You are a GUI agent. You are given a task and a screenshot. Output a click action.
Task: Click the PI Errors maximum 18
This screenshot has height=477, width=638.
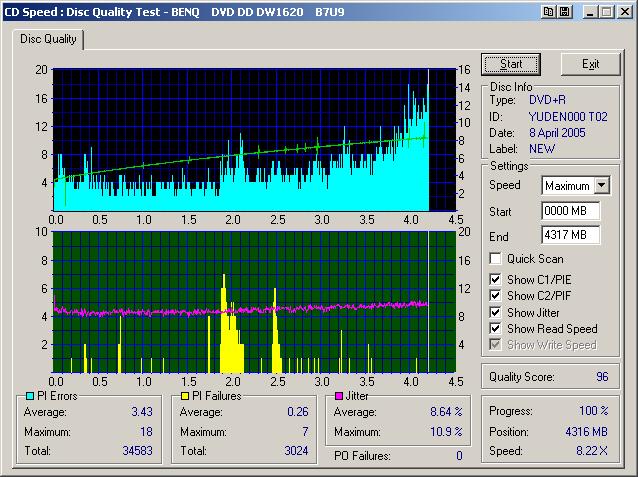[x=146, y=431]
